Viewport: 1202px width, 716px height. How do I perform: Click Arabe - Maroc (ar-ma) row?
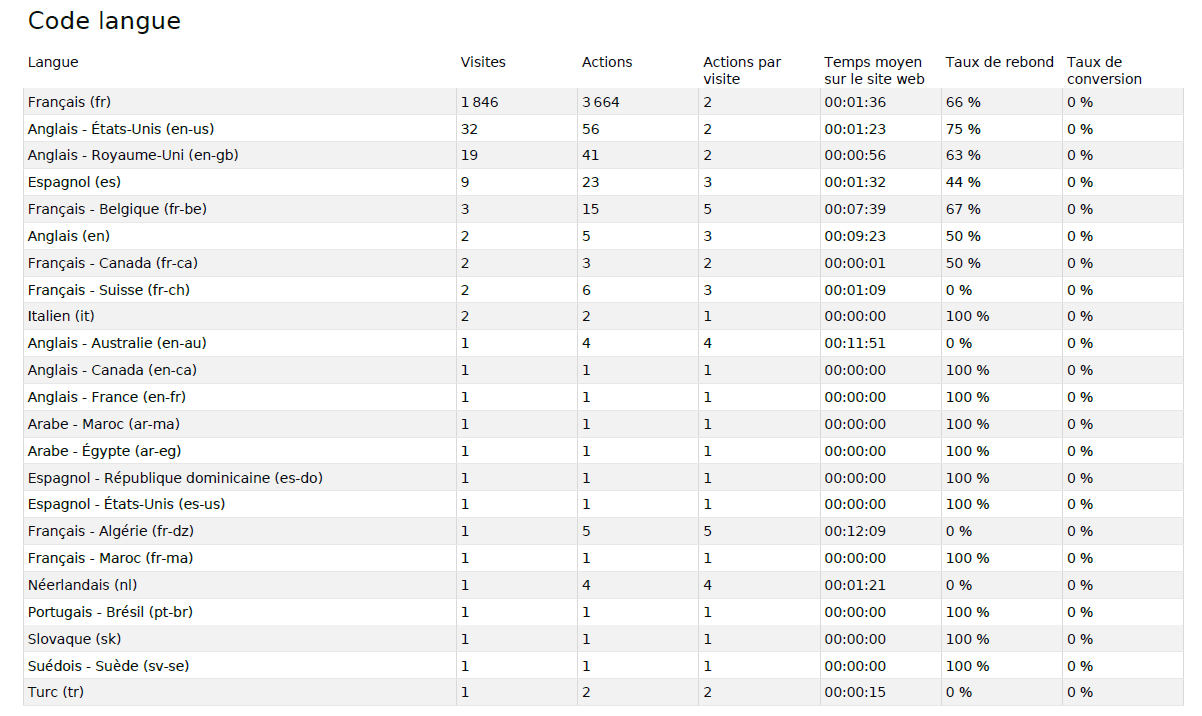point(104,424)
